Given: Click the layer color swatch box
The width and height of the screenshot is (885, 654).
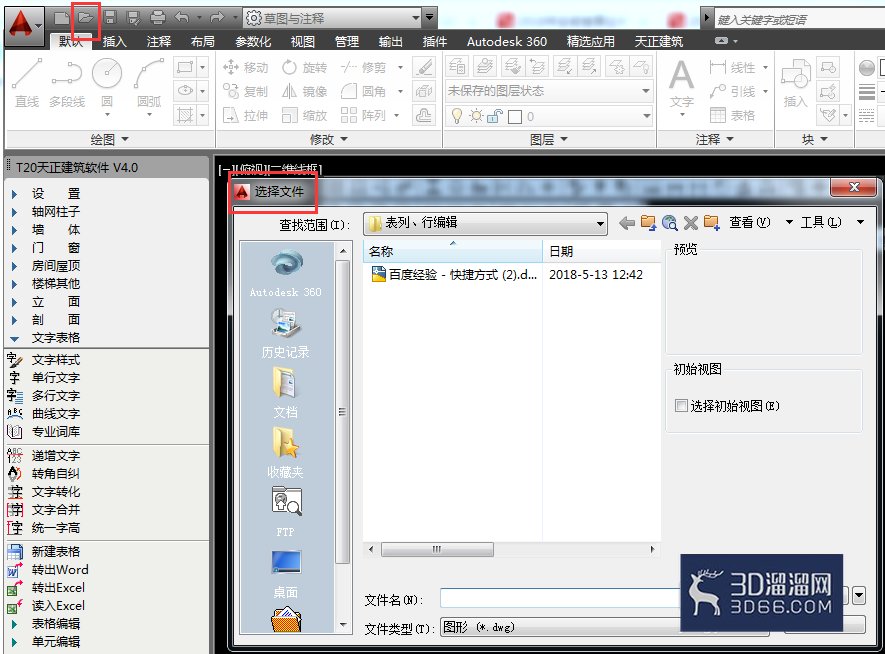Looking at the screenshot, I should point(515,117).
